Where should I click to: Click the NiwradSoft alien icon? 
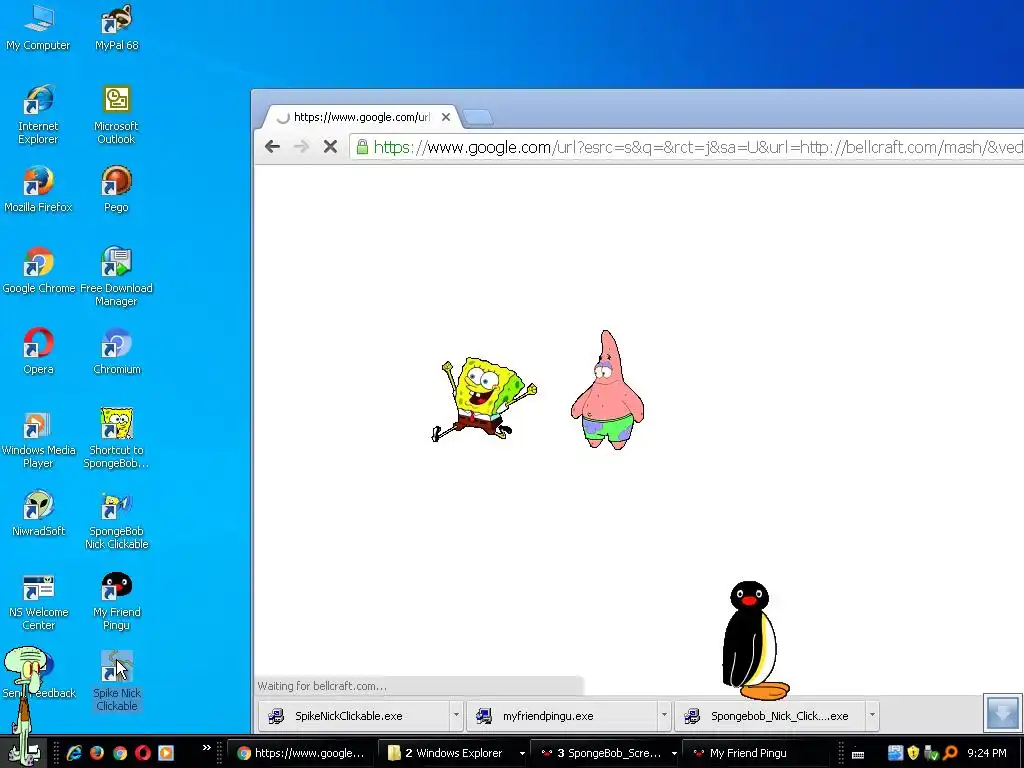(x=38, y=513)
